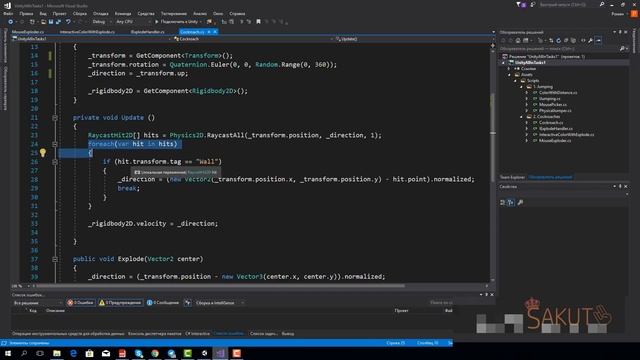The image size is (640, 360).
Task: Collapse the Explode method at line 37
Action: (55, 259)
